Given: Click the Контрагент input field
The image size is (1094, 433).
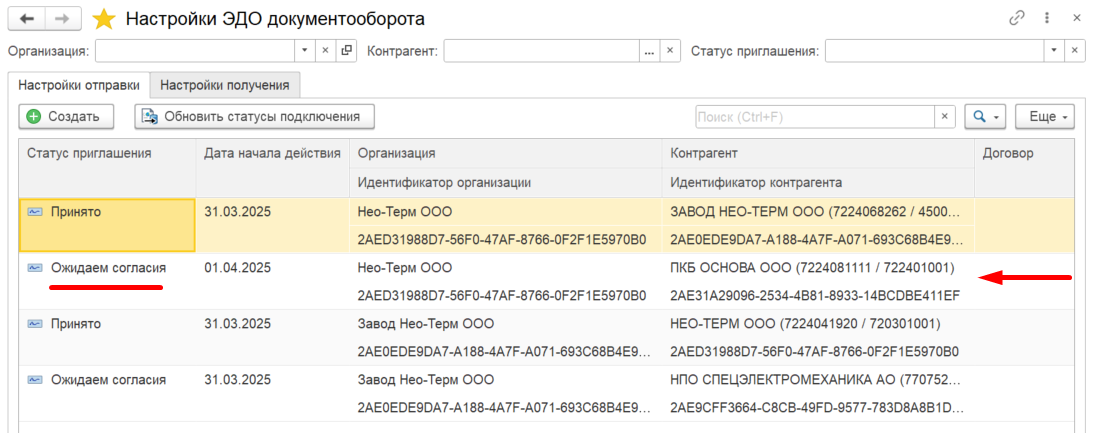Looking at the screenshot, I should coord(541,51).
